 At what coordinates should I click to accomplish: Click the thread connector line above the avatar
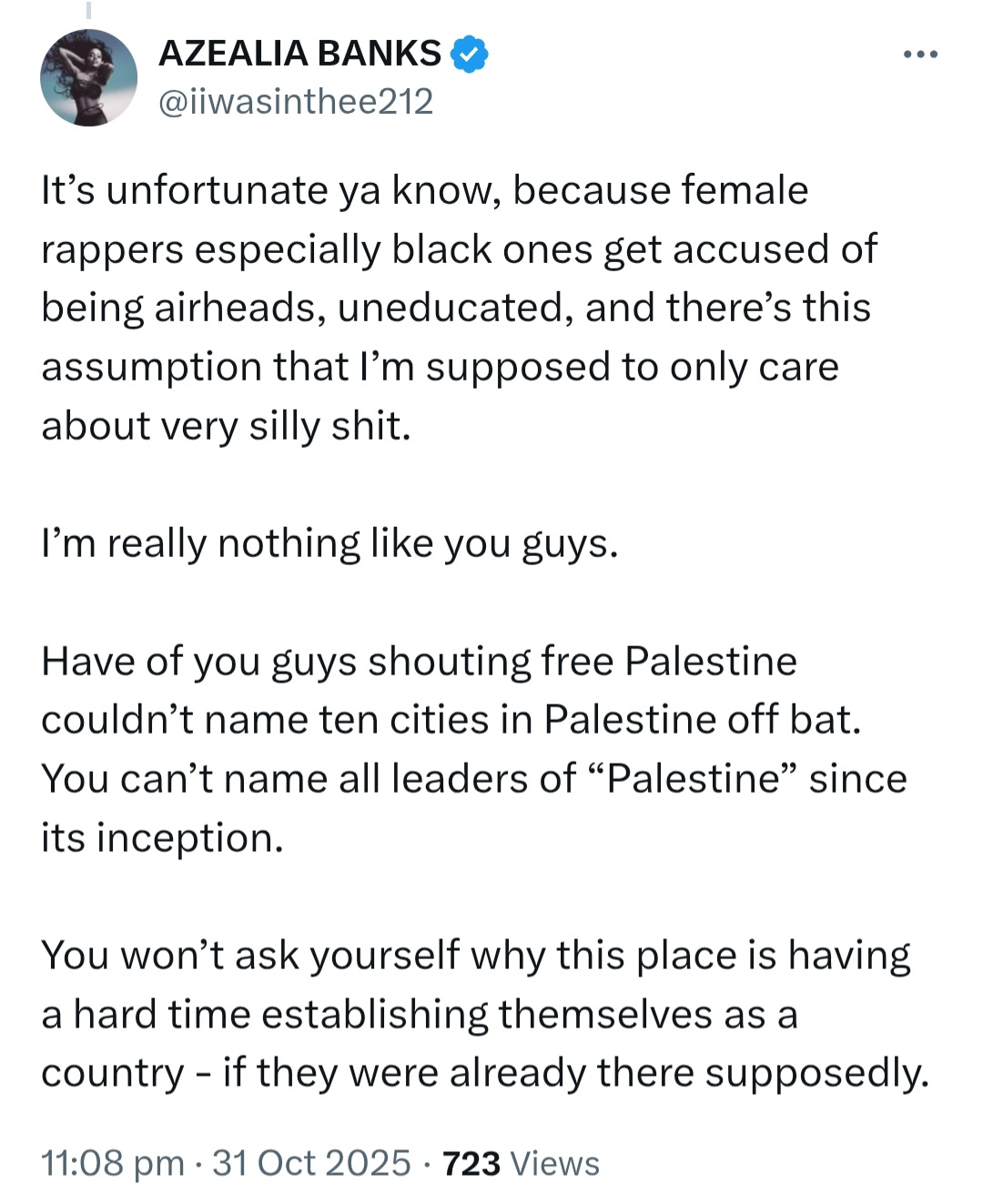pos(88,10)
